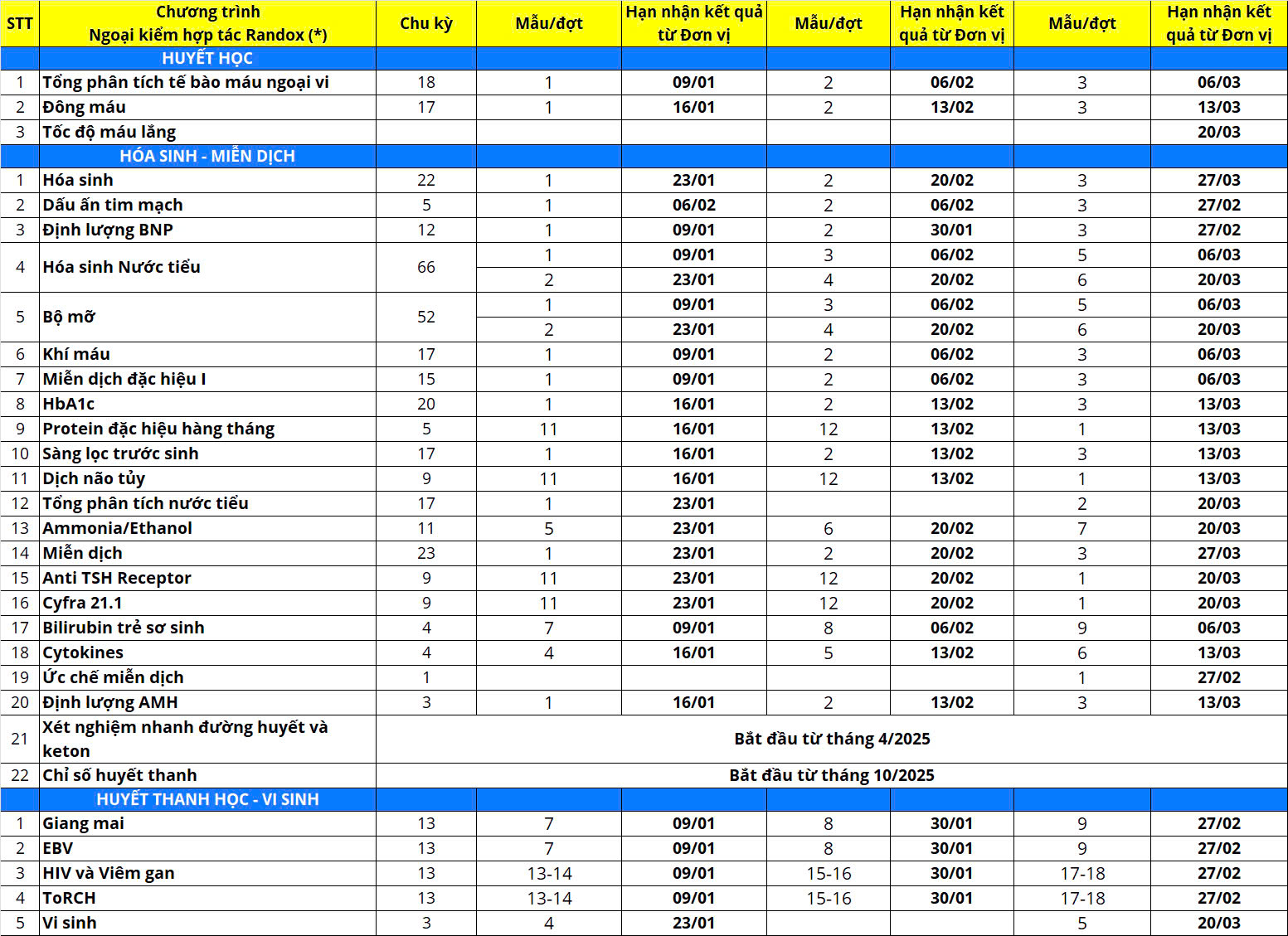Select the Định lượng BNP cell
The height and width of the screenshot is (936, 1288).
108,230
